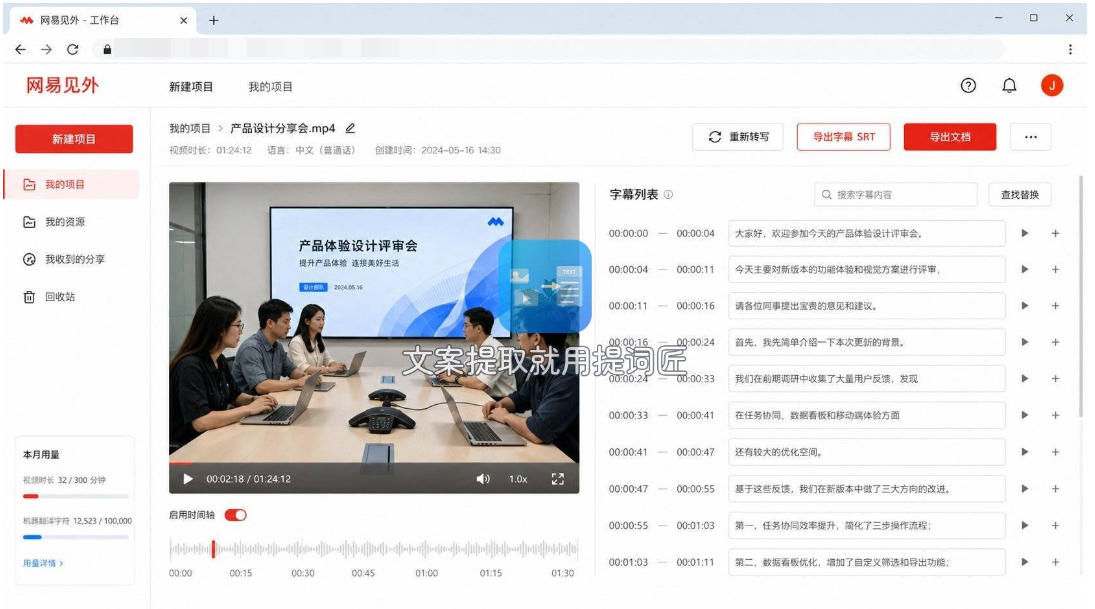1095x609 pixels.
Task: Play subtitle 在任务协同、数据看板
Action: (x=1024, y=416)
